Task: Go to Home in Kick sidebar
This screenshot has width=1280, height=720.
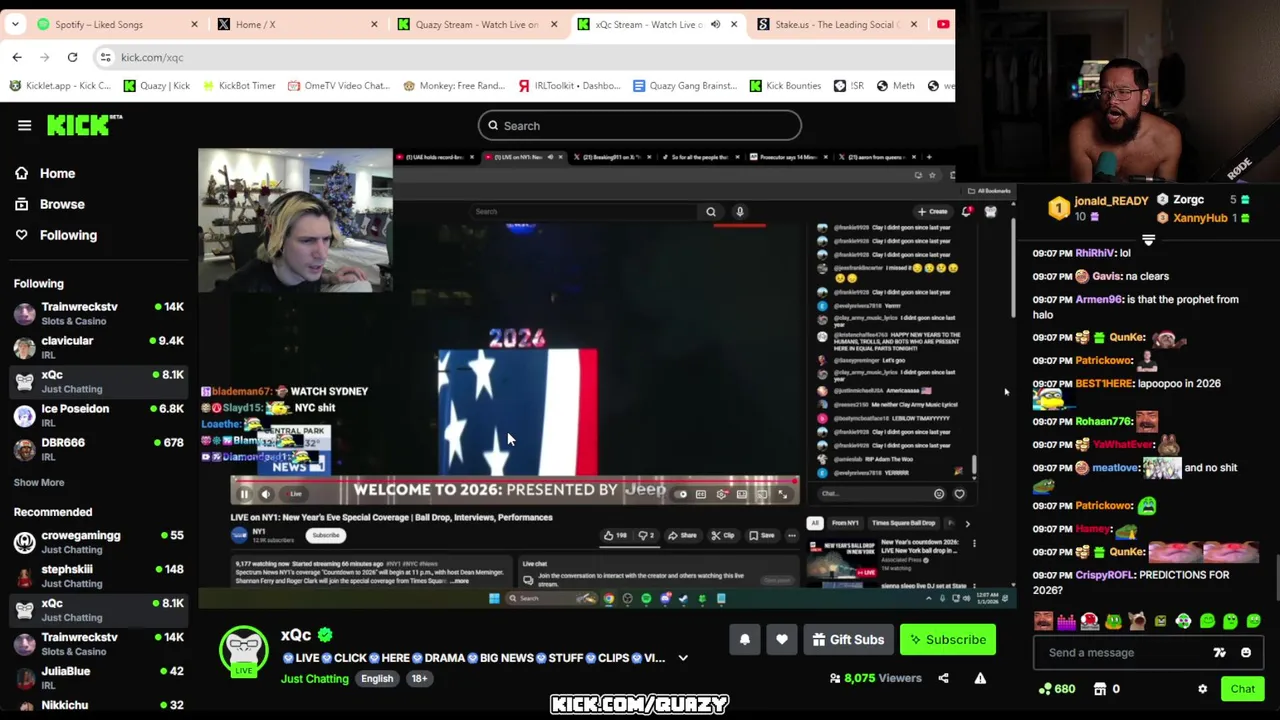Action: coord(57,173)
